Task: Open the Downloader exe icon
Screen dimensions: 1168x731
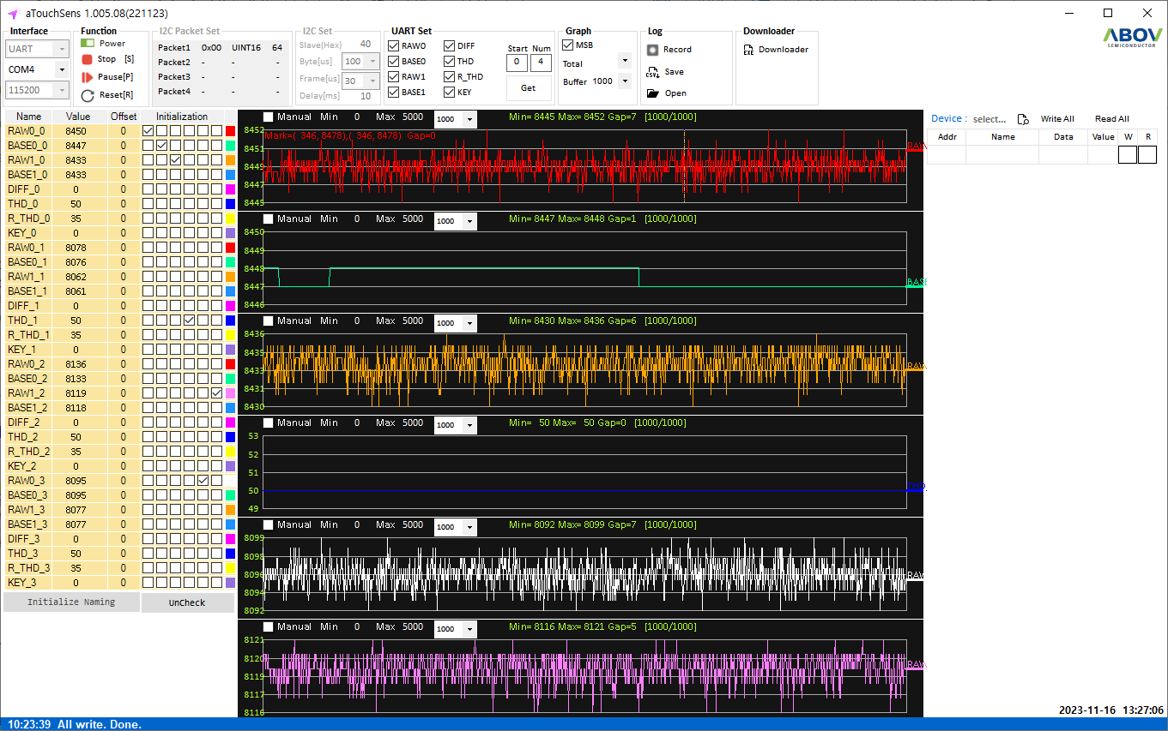Action: coord(748,50)
